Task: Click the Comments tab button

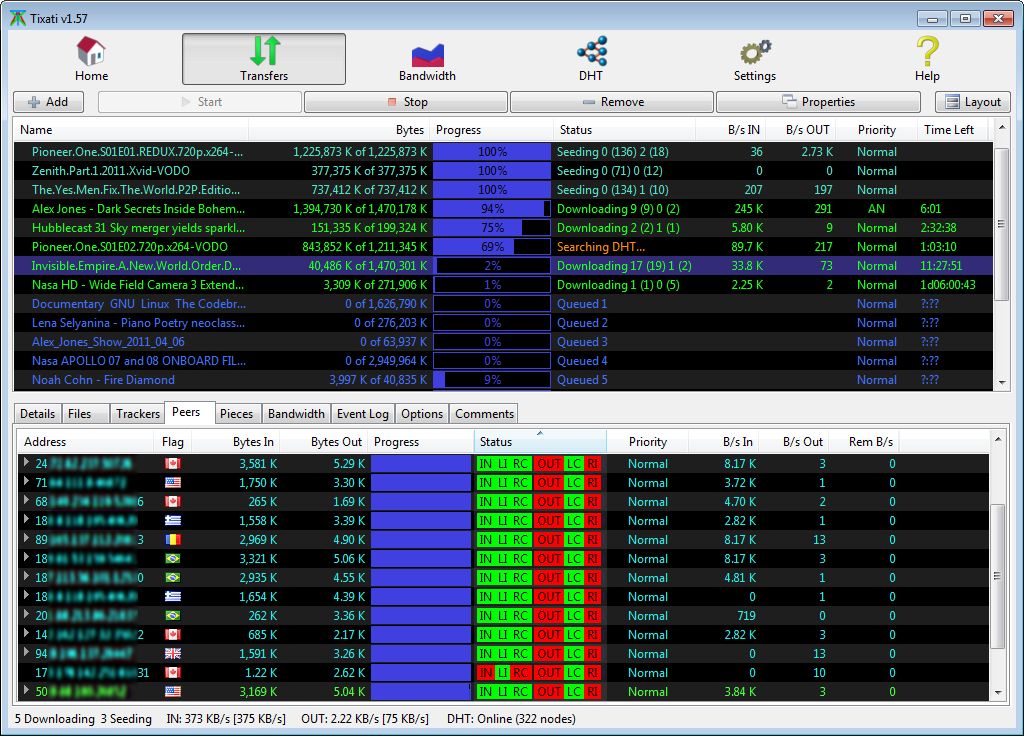Action: [483, 413]
